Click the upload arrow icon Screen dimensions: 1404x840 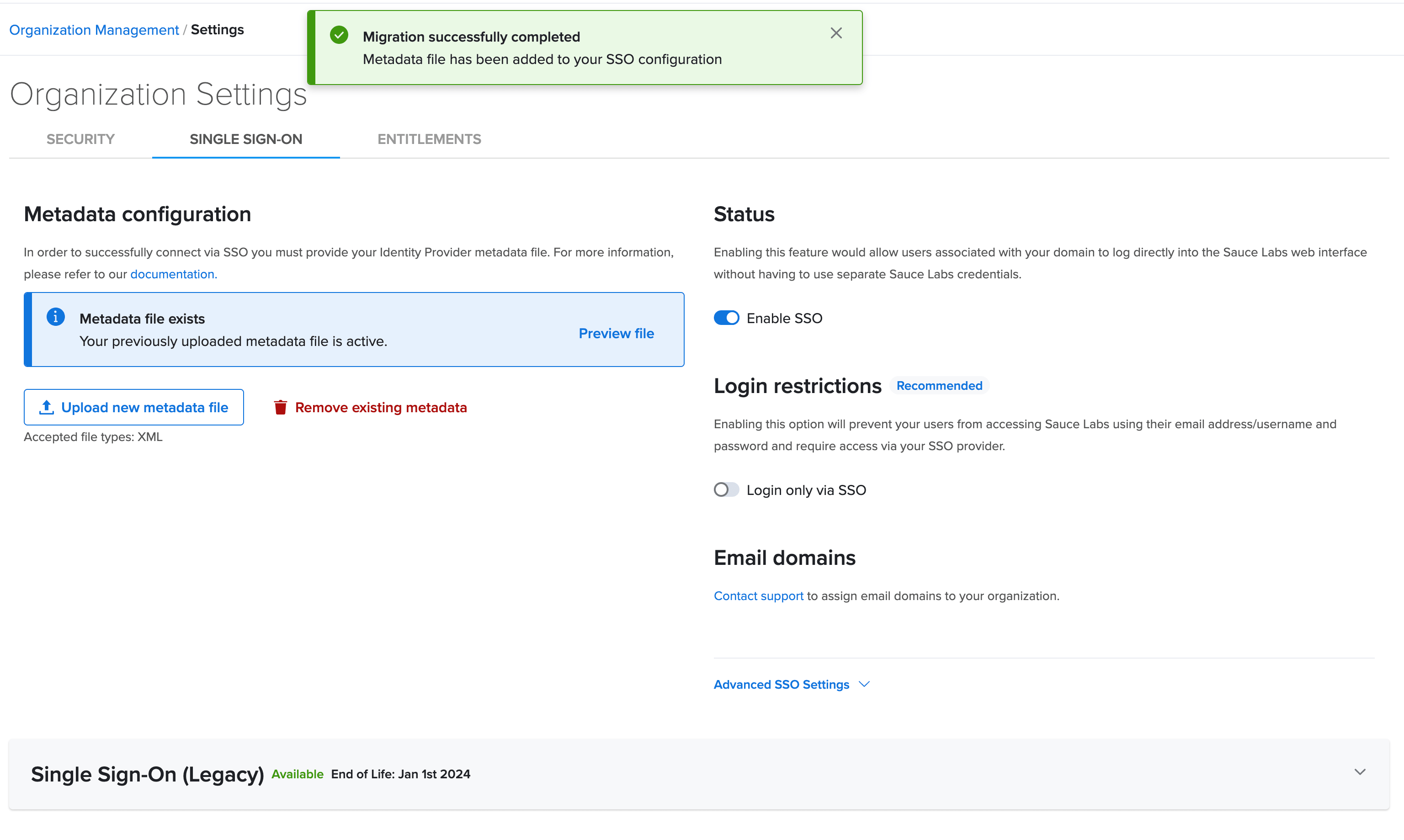(x=47, y=407)
